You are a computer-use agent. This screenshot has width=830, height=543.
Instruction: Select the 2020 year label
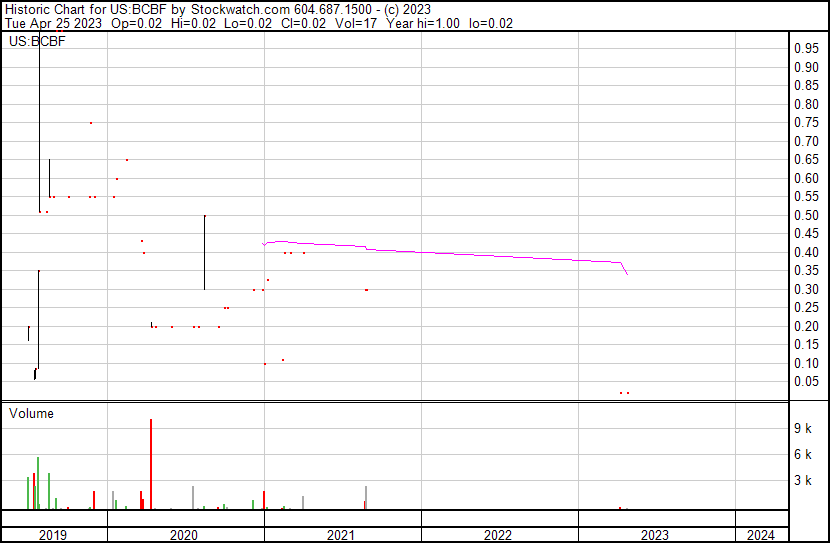tap(184, 535)
